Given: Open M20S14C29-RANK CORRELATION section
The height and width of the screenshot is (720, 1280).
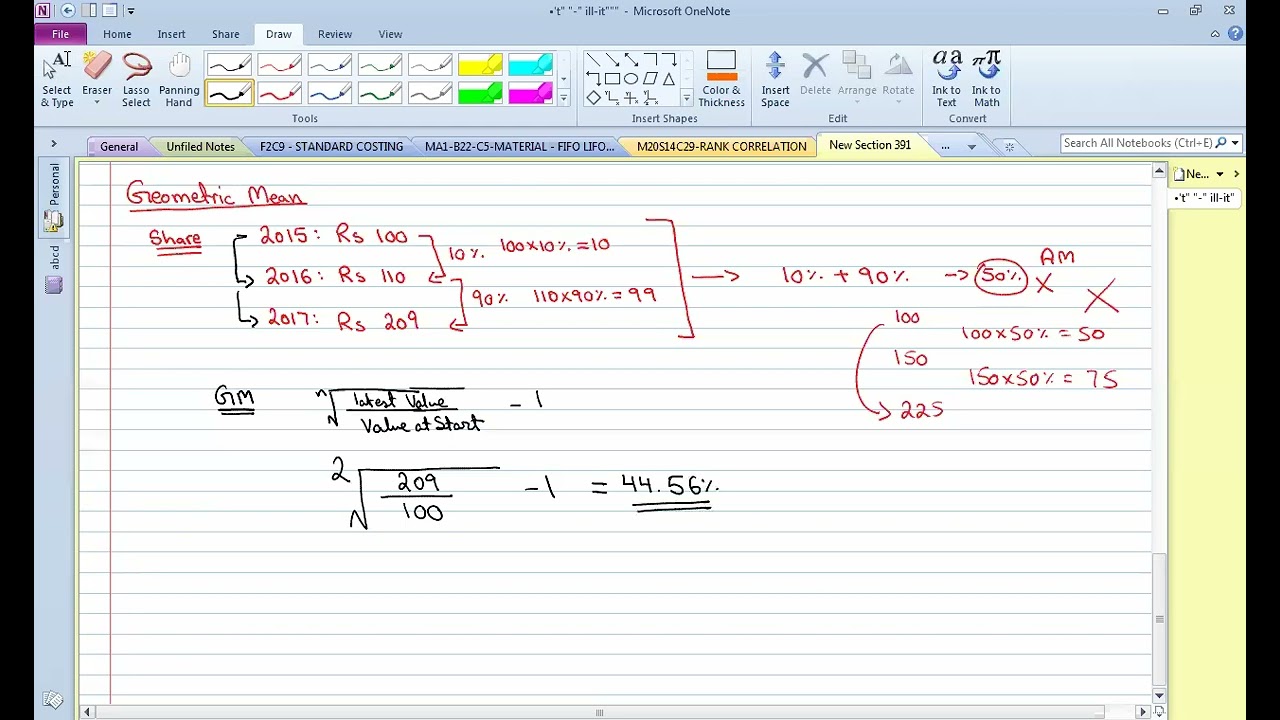Looking at the screenshot, I should [x=721, y=146].
